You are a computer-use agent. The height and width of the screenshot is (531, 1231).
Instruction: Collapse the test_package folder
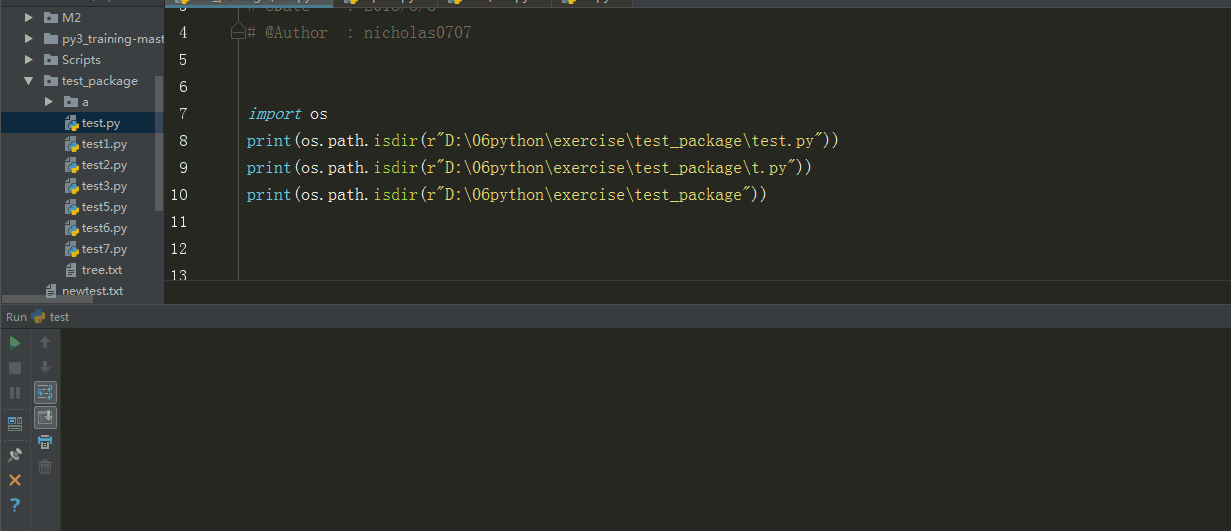coord(29,80)
